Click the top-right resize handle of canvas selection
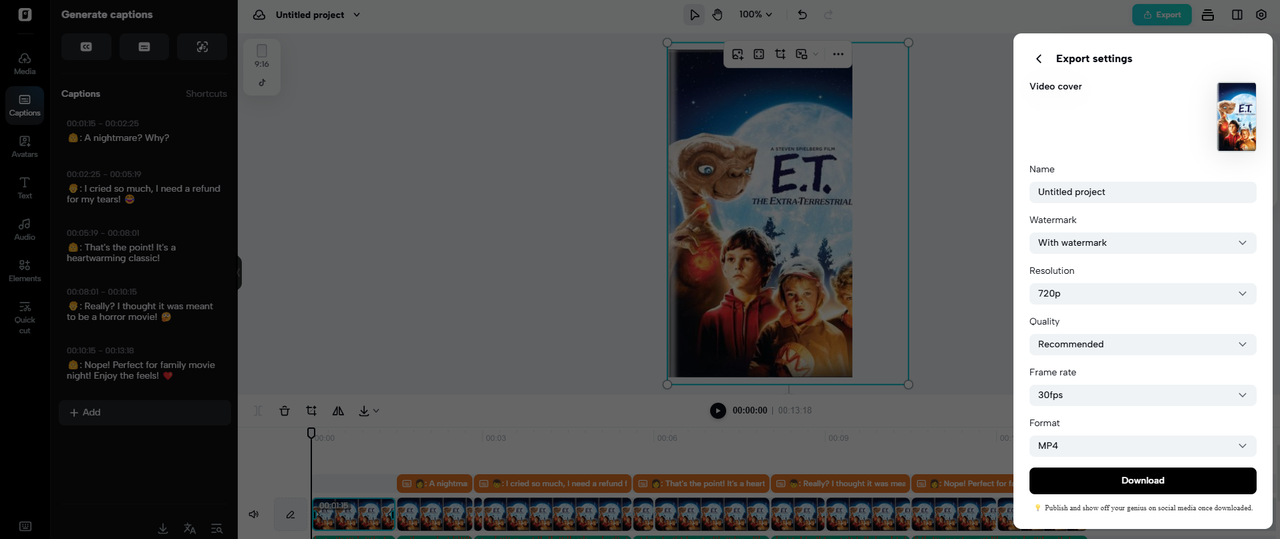The height and width of the screenshot is (539, 1280). pyautogui.click(x=908, y=43)
